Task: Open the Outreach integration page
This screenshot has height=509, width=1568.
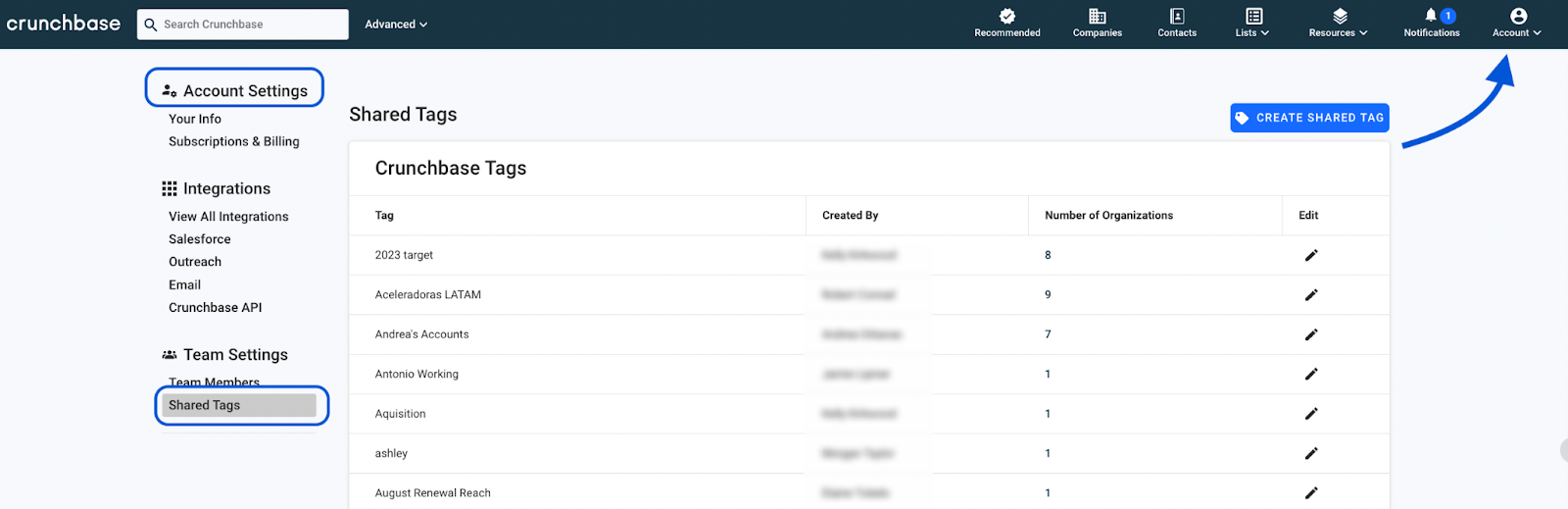Action: (195, 262)
